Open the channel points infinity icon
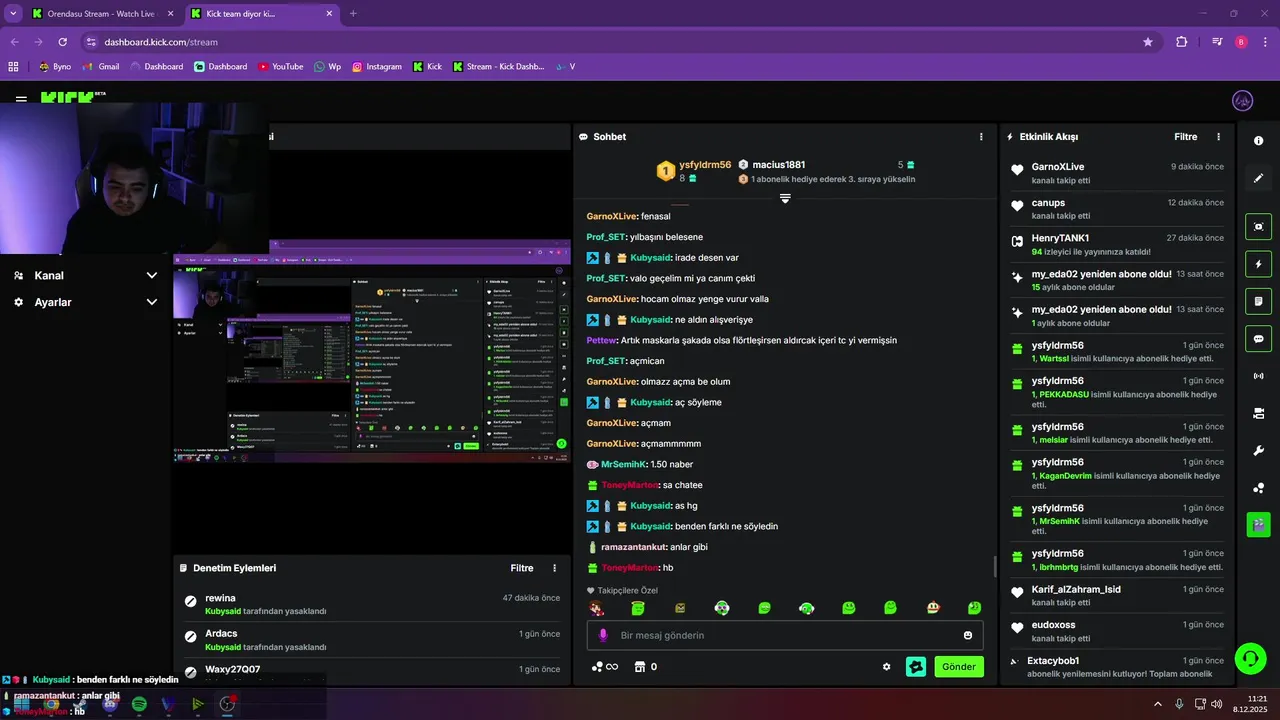 [605, 667]
